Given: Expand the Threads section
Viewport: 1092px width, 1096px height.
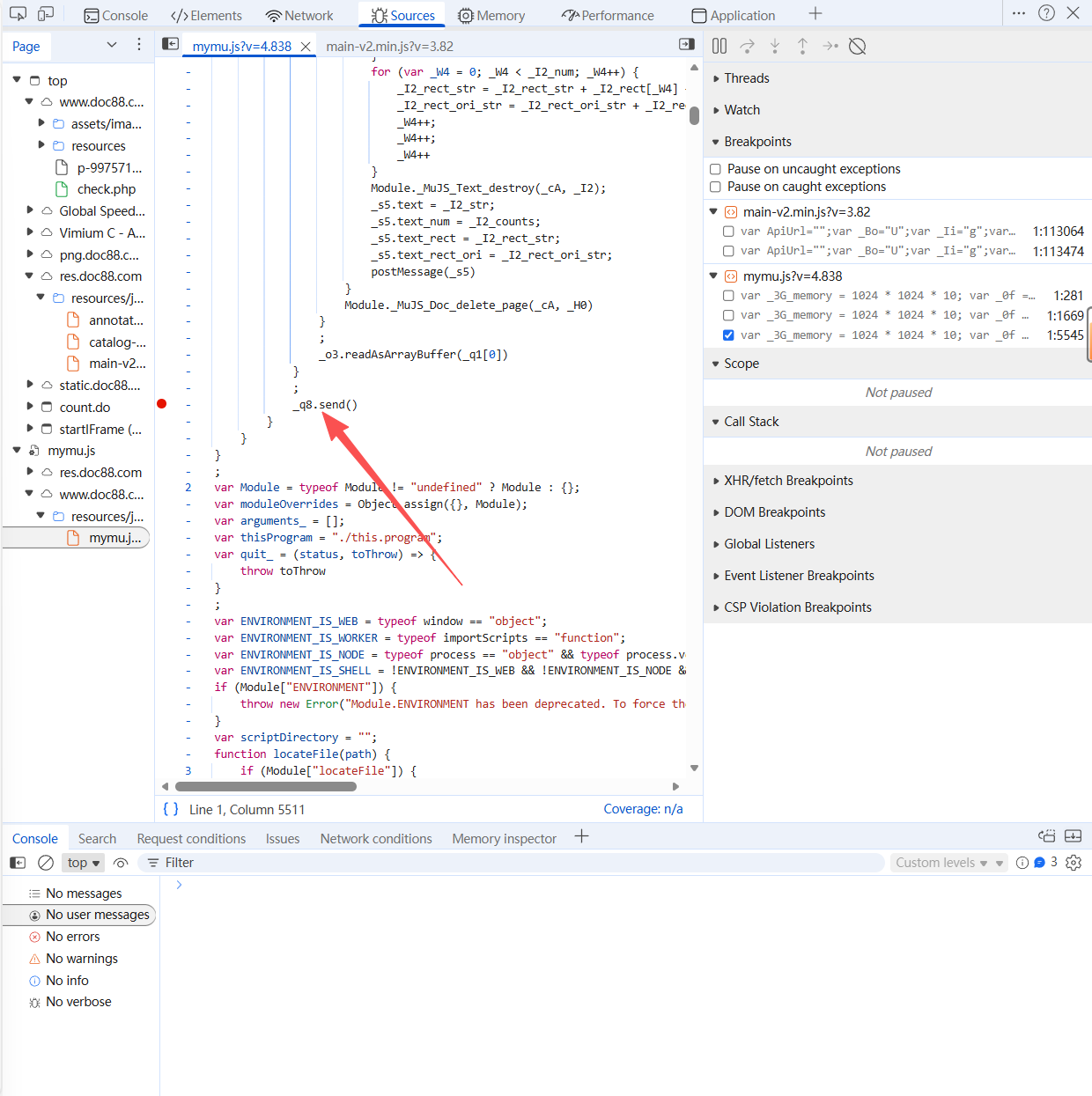Looking at the screenshot, I should point(746,78).
